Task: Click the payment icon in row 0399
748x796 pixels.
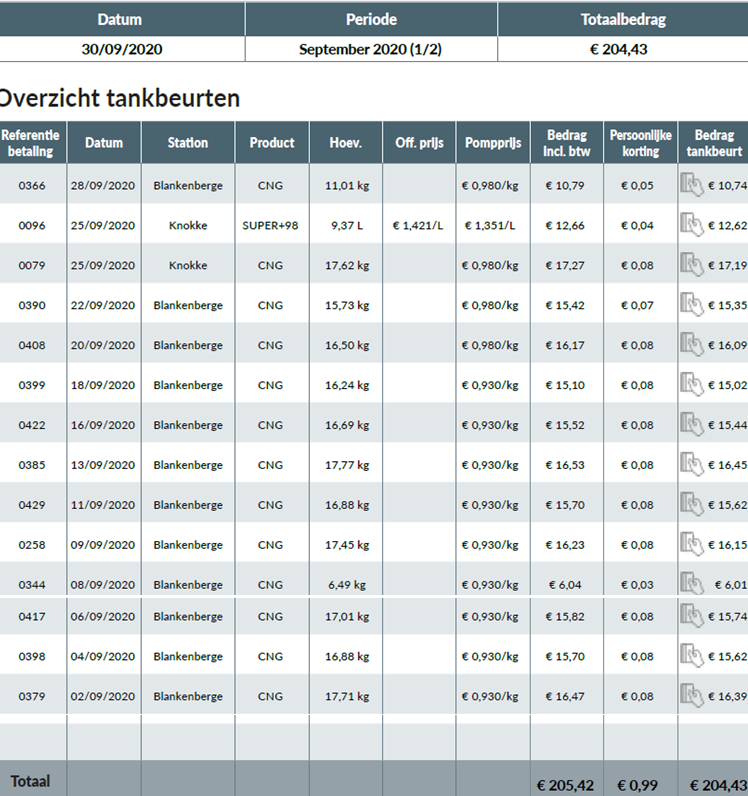Action: [x=692, y=384]
